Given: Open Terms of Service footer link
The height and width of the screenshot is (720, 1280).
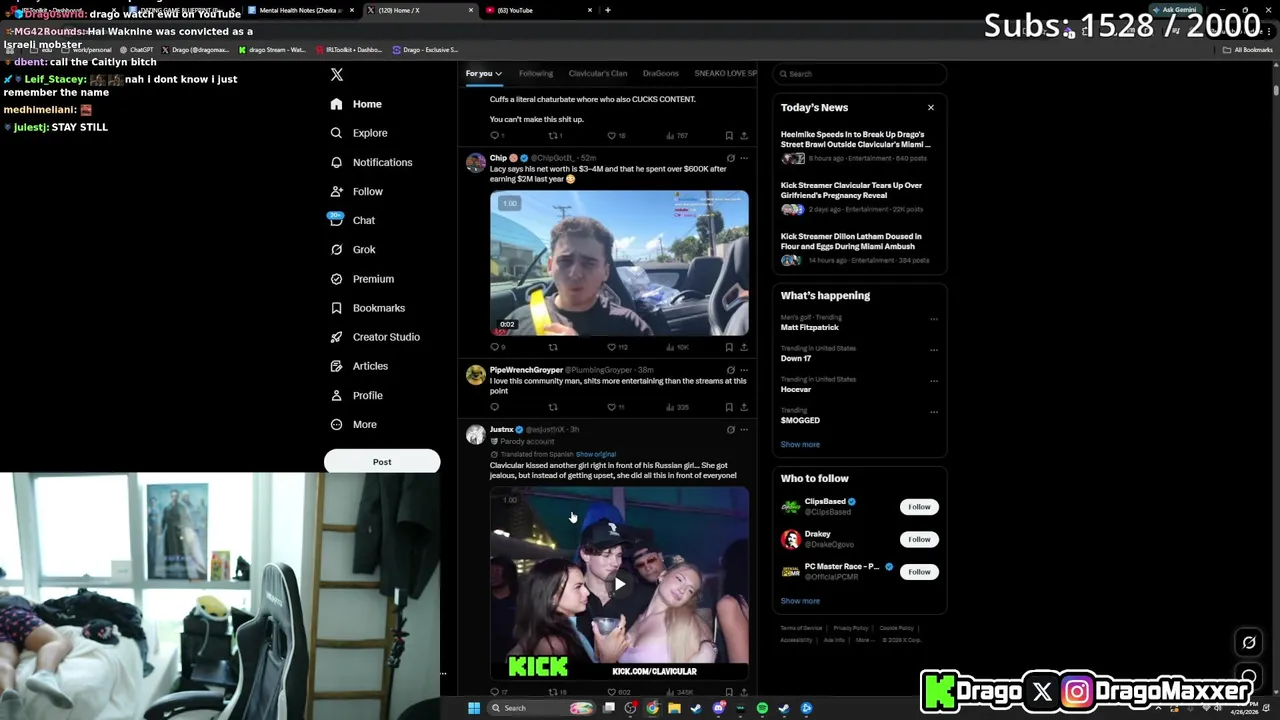Looking at the screenshot, I should [801, 628].
